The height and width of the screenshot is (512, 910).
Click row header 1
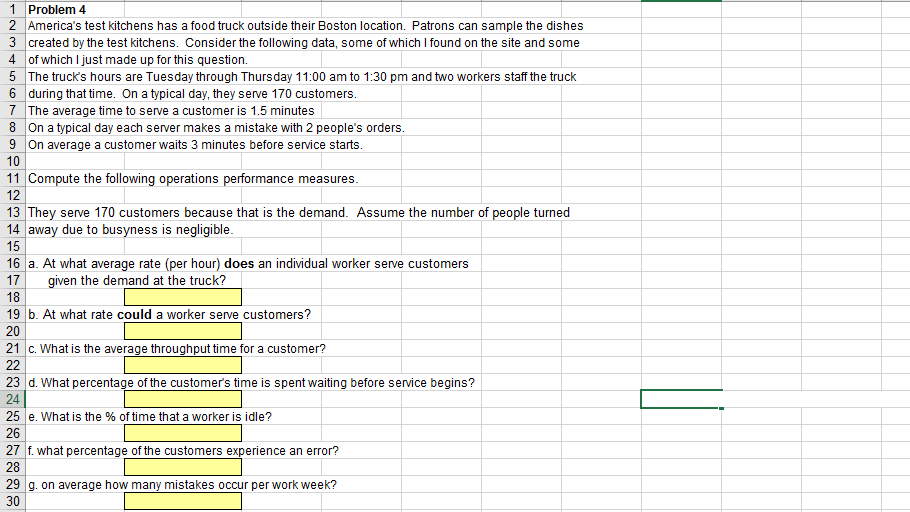coord(12,10)
